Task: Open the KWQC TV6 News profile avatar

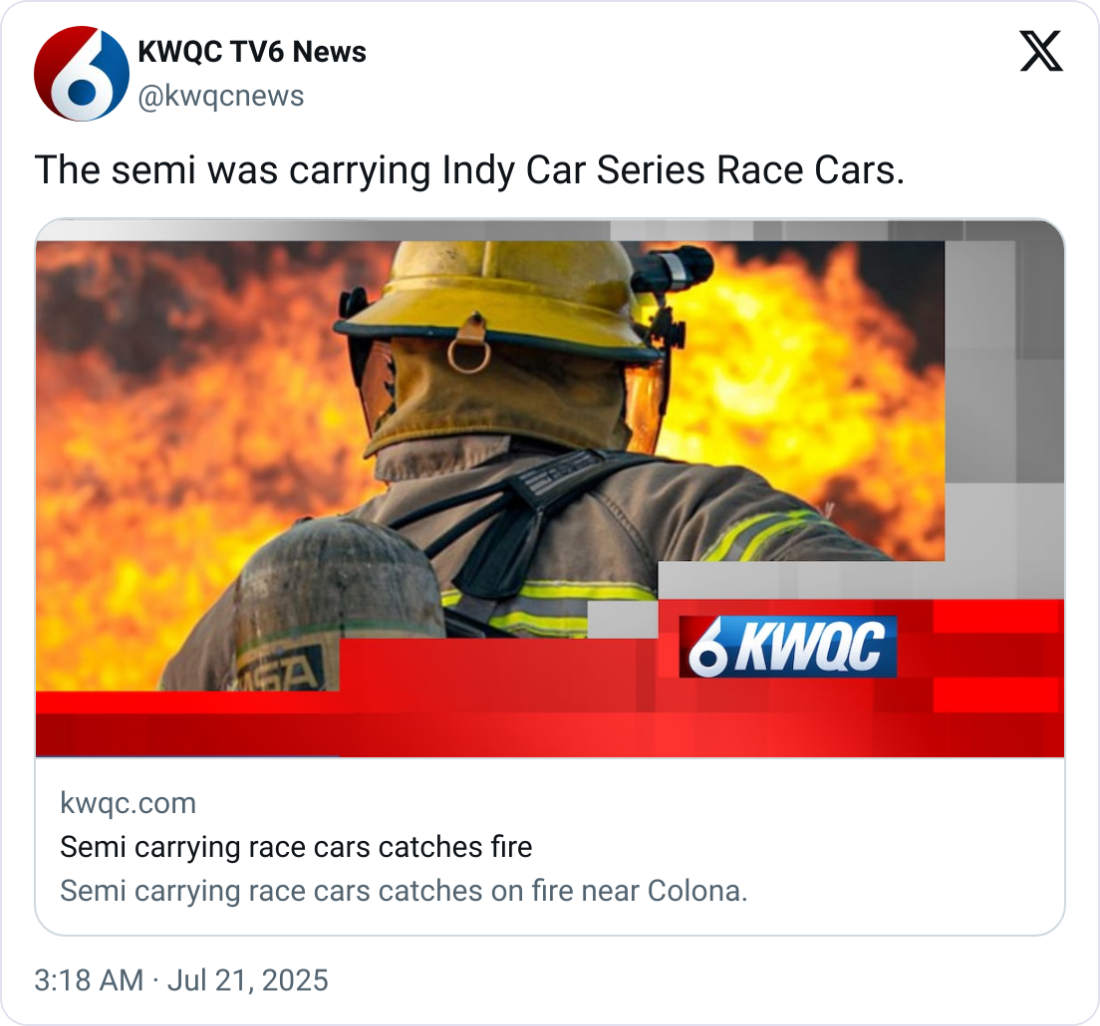Action: (81, 74)
